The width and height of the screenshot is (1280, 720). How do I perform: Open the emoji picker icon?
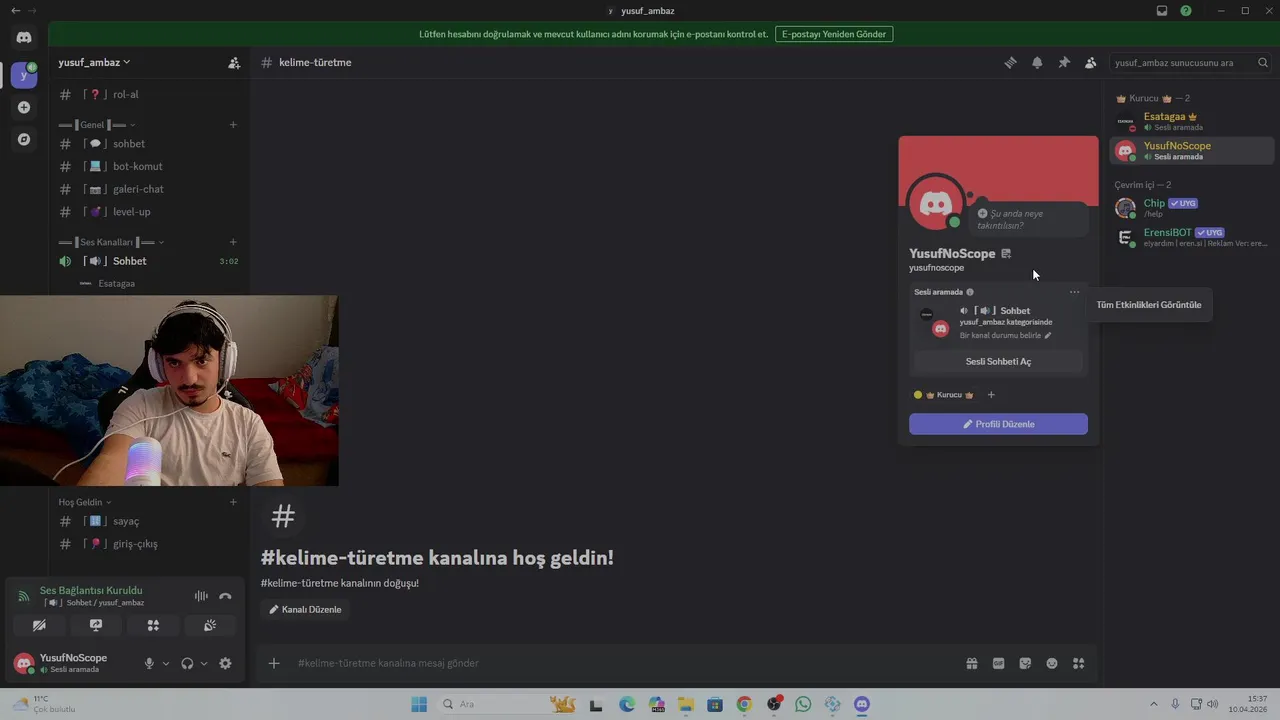(x=1052, y=663)
